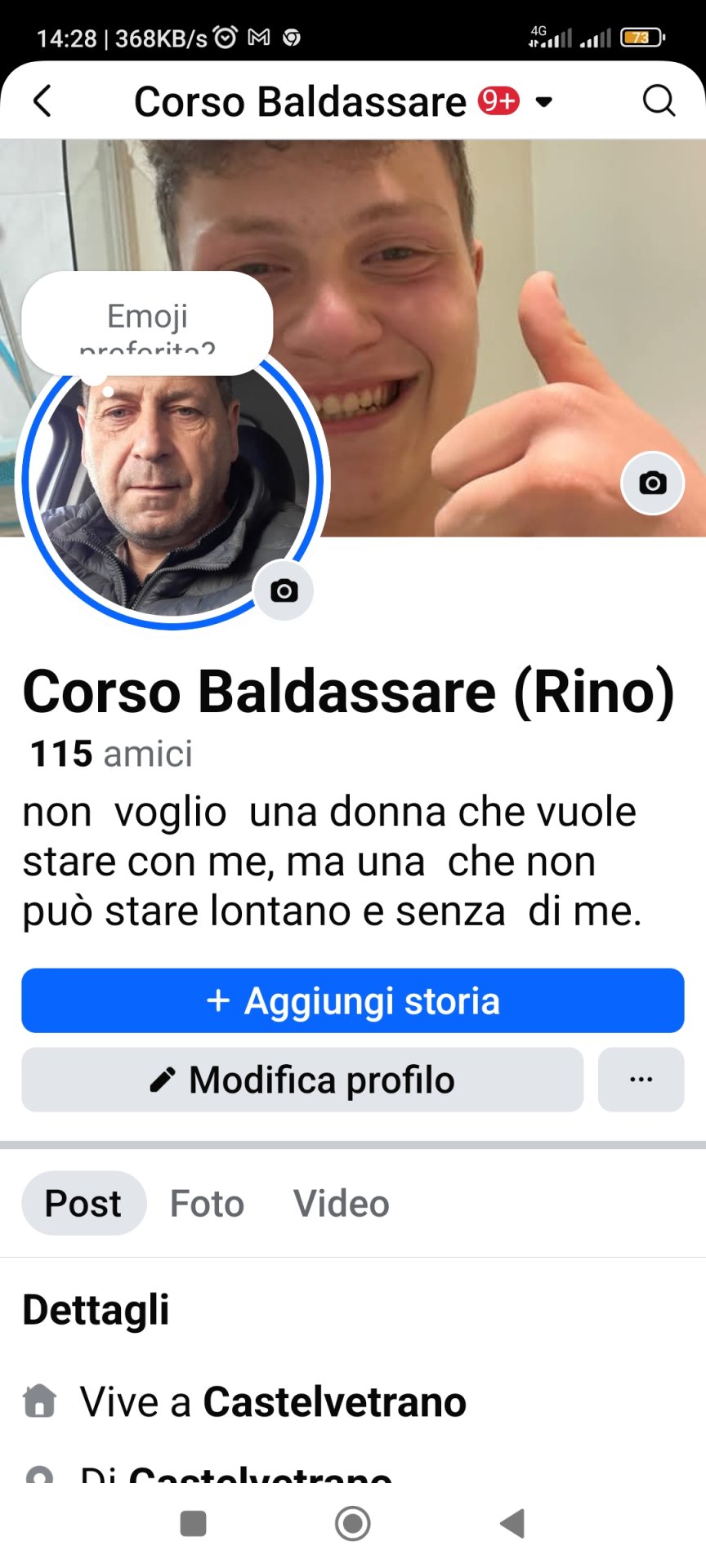Tap the Emoji preferita speech bubble
Image resolution: width=706 pixels, height=1568 pixels.
point(147,324)
